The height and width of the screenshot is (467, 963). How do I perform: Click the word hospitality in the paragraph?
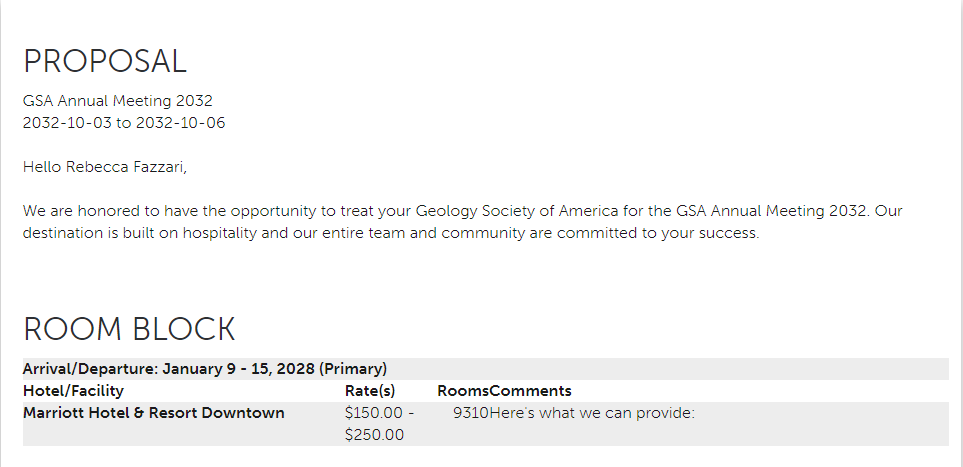(x=219, y=234)
